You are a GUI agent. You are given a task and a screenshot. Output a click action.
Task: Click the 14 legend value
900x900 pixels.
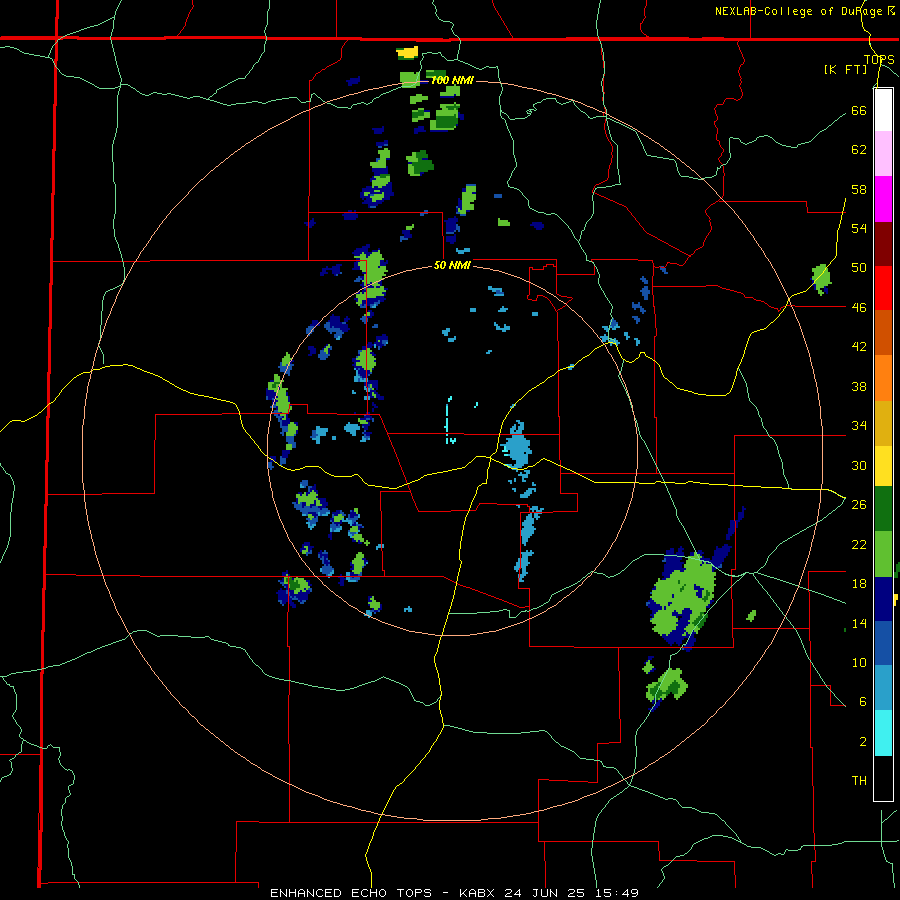point(859,623)
